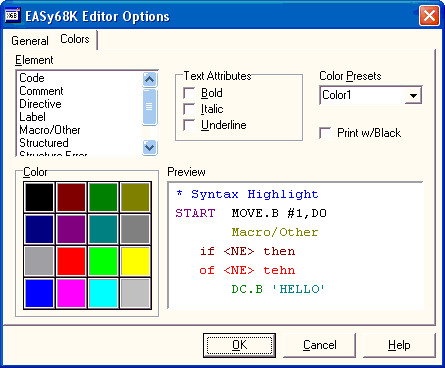Click the Cancel button
Image resolution: width=445 pixels, height=368 pixels.
pyautogui.click(x=319, y=345)
